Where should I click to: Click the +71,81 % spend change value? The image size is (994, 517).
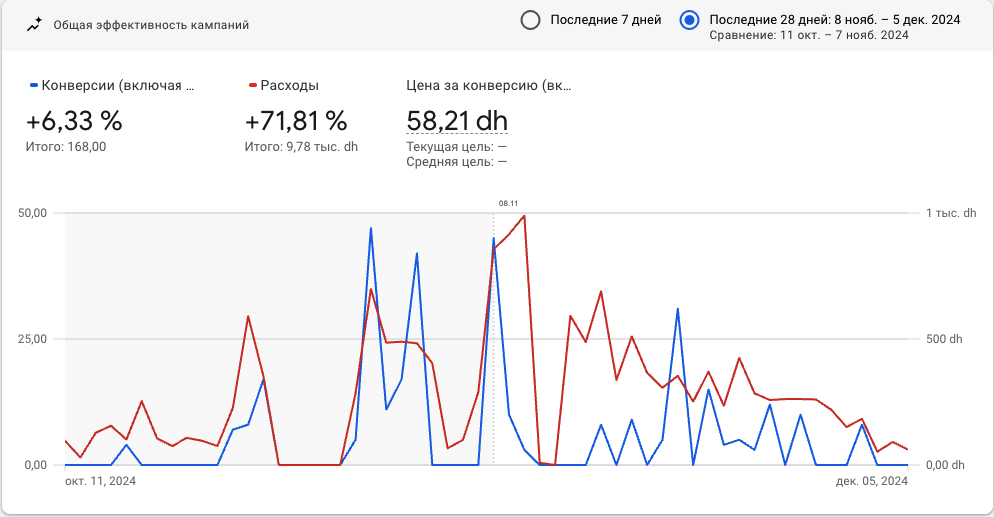pos(296,121)
